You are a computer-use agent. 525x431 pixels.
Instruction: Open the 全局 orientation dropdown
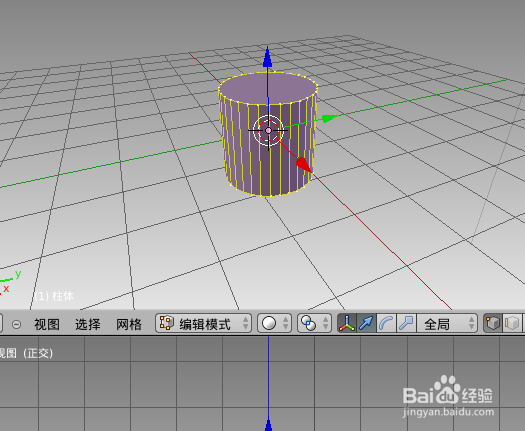(447, 323)
